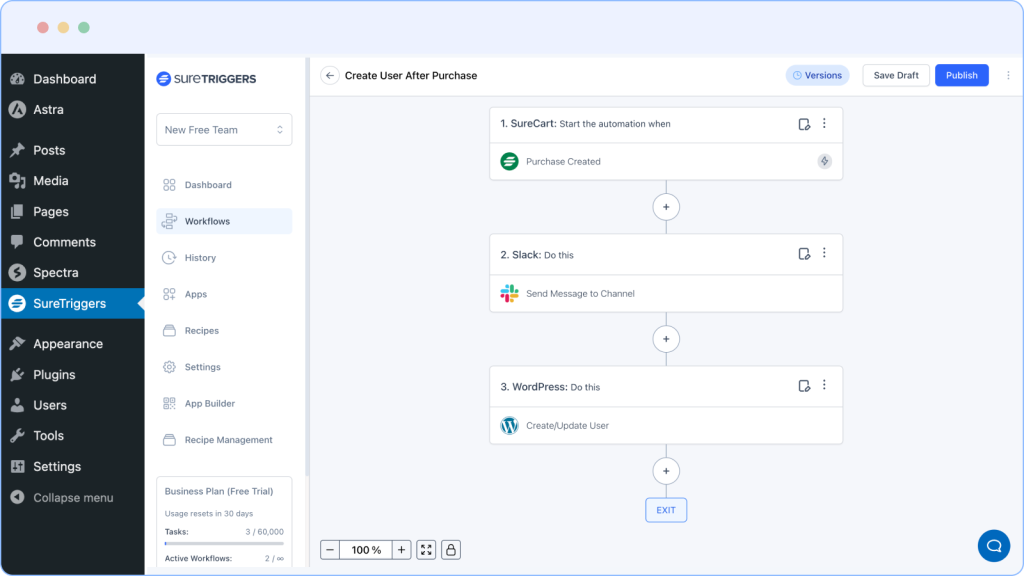Viewport: 1024px width, 576px height.
Task: Click the fit-to-screen icon near zoom controls
Action: point(425,549)
